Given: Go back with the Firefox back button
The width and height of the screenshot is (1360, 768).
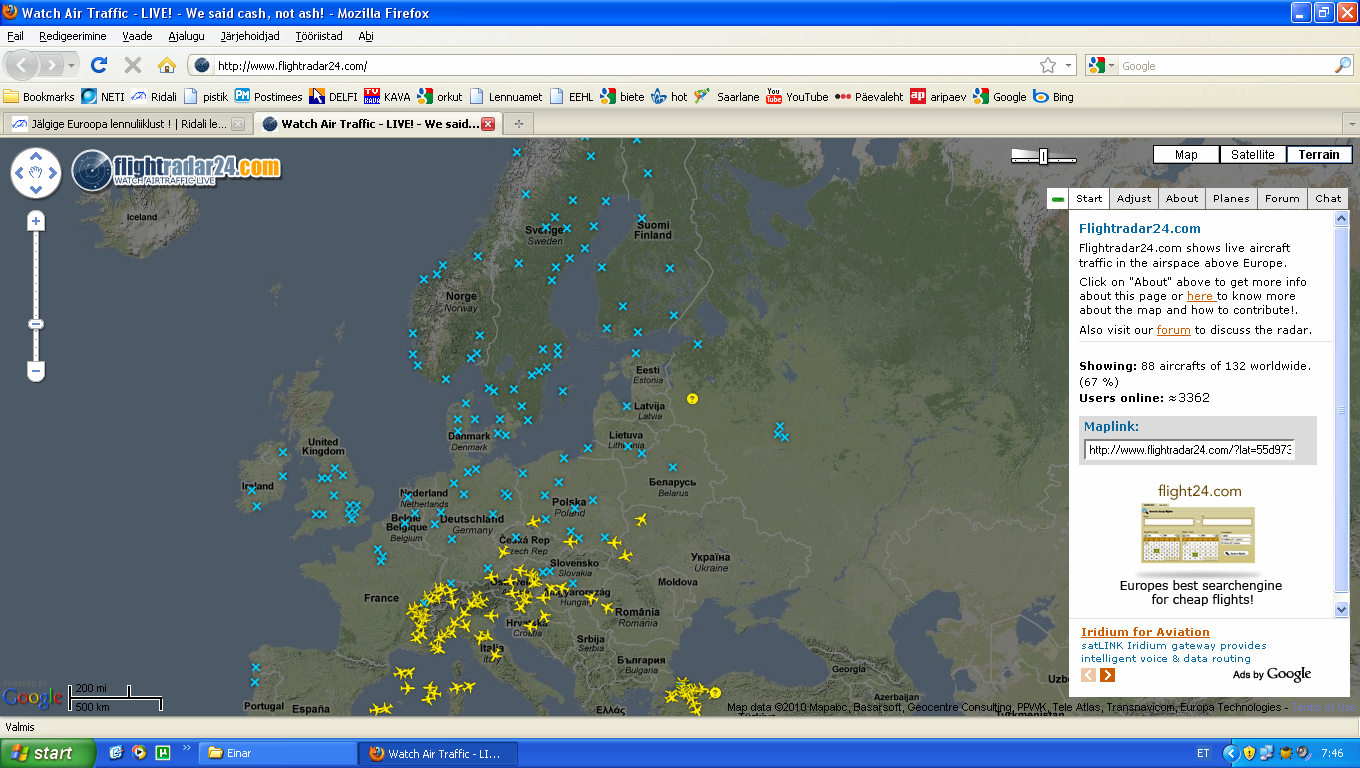Looking at the screenshot, I should [x=22, y=65].
